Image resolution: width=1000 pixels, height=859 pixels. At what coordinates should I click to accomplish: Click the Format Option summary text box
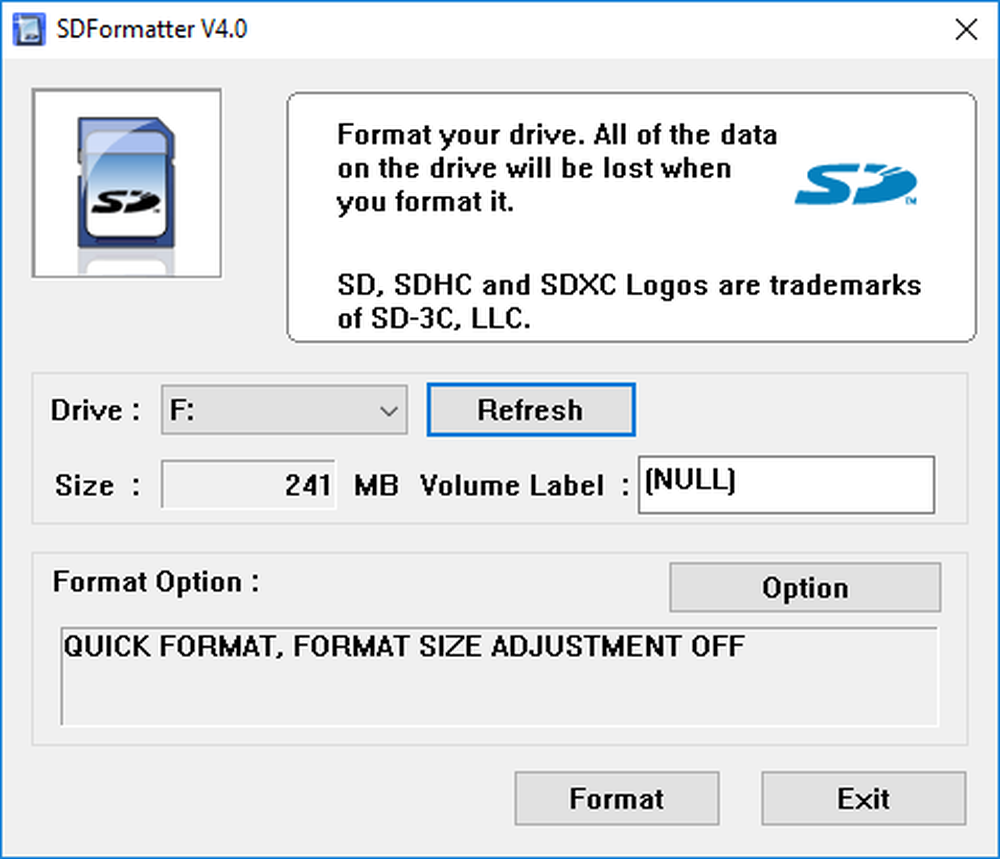[499, 677]
